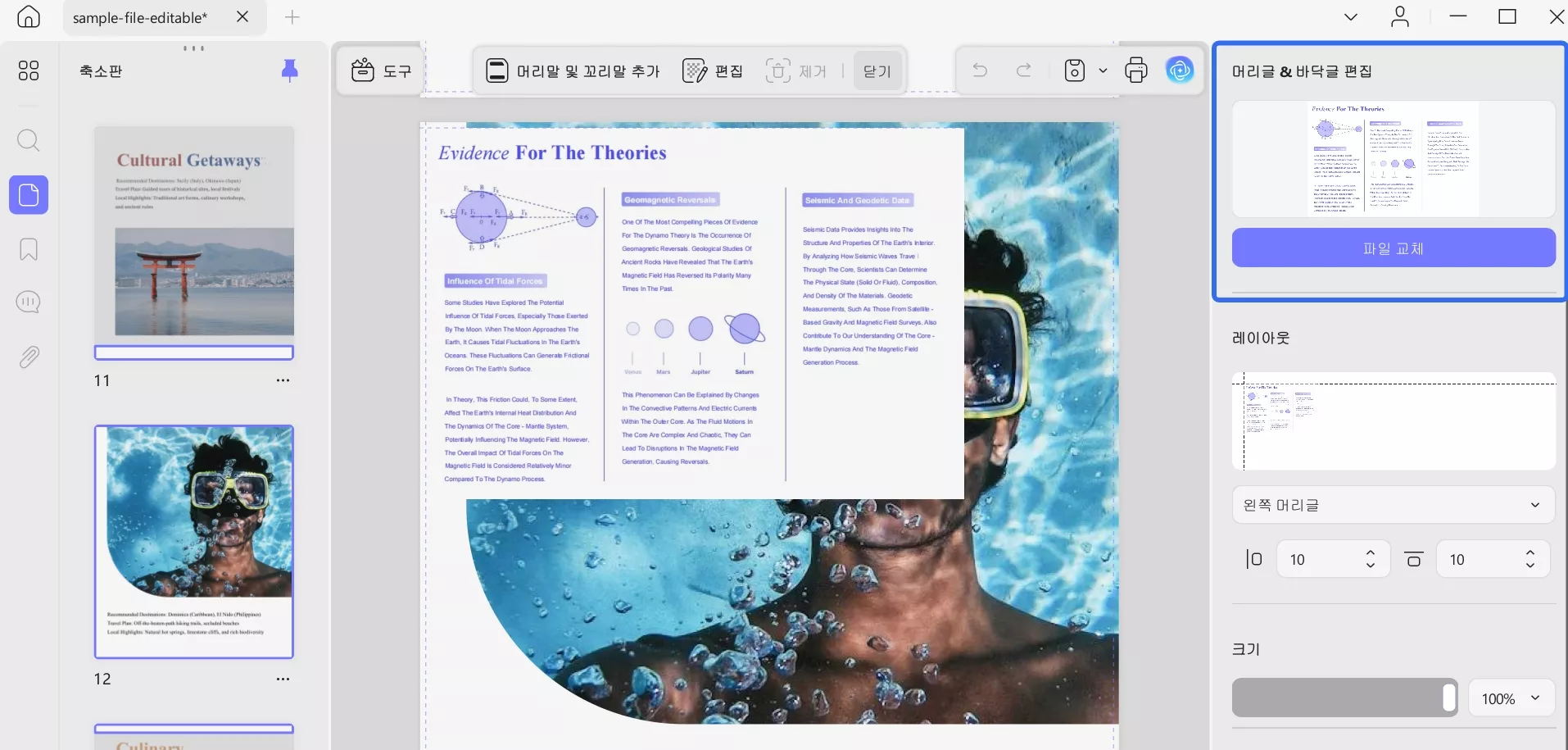Open the attachments paperclip icon
The height and width of the screenshot is (750, 1568).
(29, 357)
